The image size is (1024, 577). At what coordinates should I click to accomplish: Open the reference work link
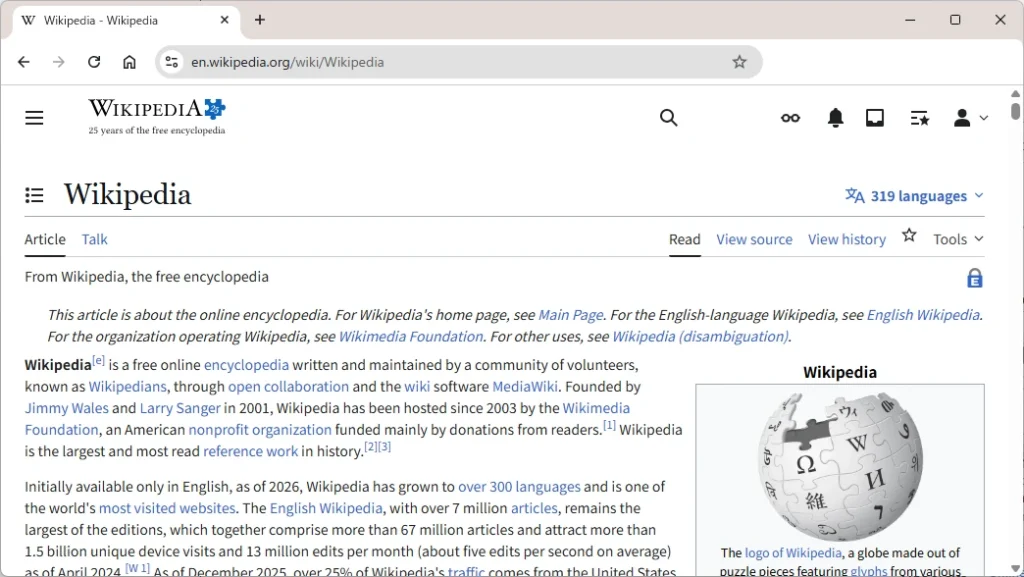pyautogui.click(x=250, y=451)
